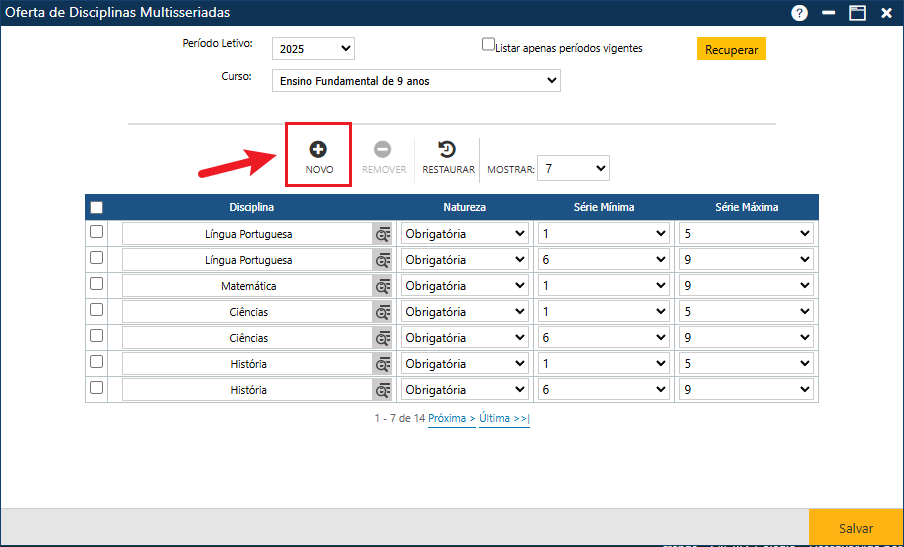Toggle the select-all checkbox in table header
Viewport: 904px width, 547px height.
point(97,208)
